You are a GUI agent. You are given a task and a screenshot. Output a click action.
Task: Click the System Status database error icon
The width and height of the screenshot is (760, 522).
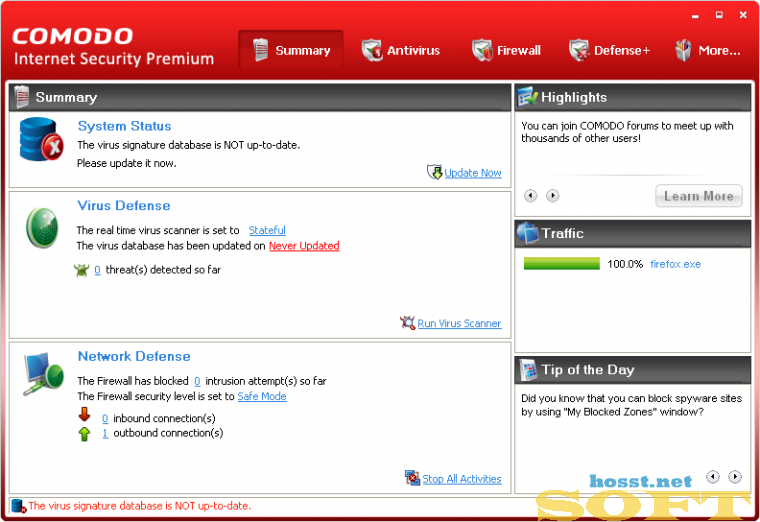(x=41, y=140)
